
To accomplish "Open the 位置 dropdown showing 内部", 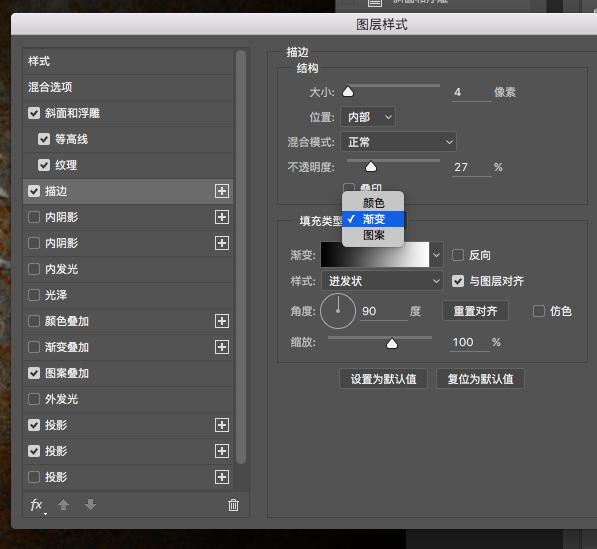I will click(x=368, y=117).
